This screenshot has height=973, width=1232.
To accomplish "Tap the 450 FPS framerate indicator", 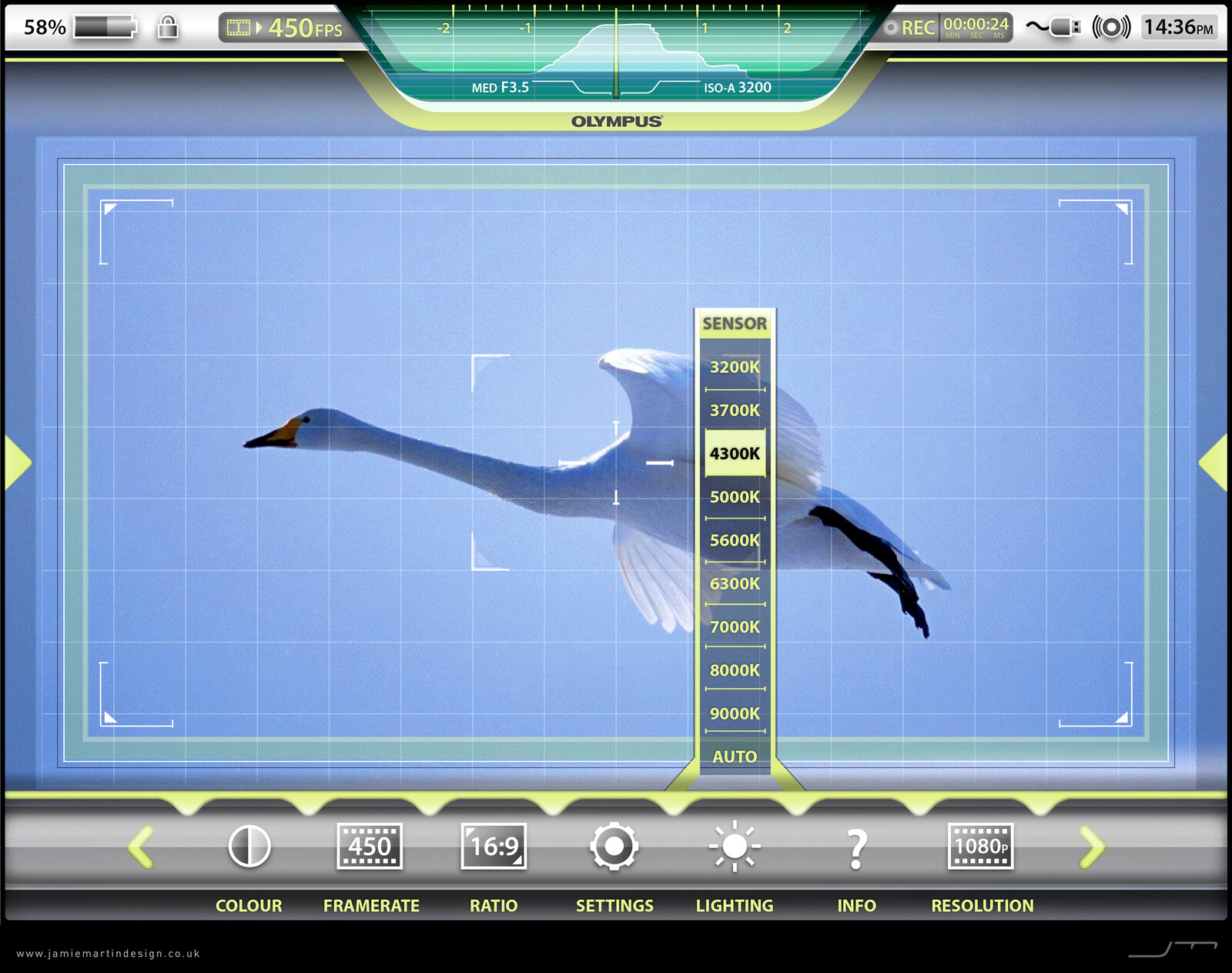I will 285,28.
